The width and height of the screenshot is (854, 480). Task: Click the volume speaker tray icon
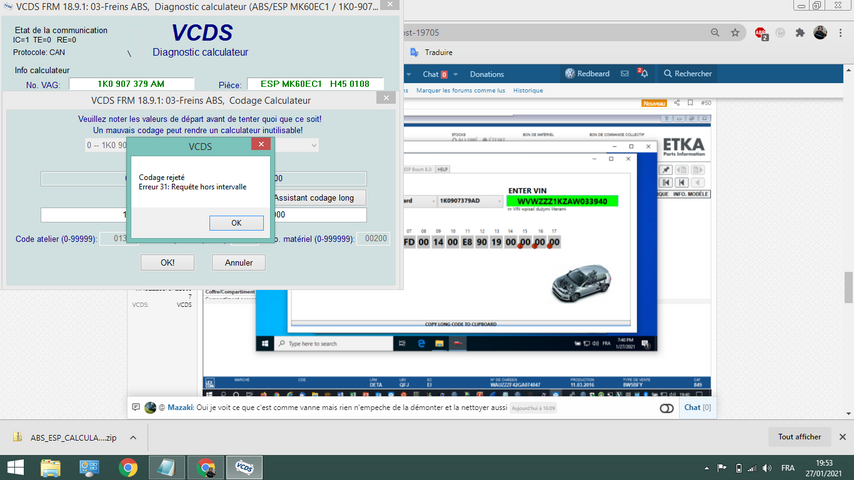click(x=767, y=468)
